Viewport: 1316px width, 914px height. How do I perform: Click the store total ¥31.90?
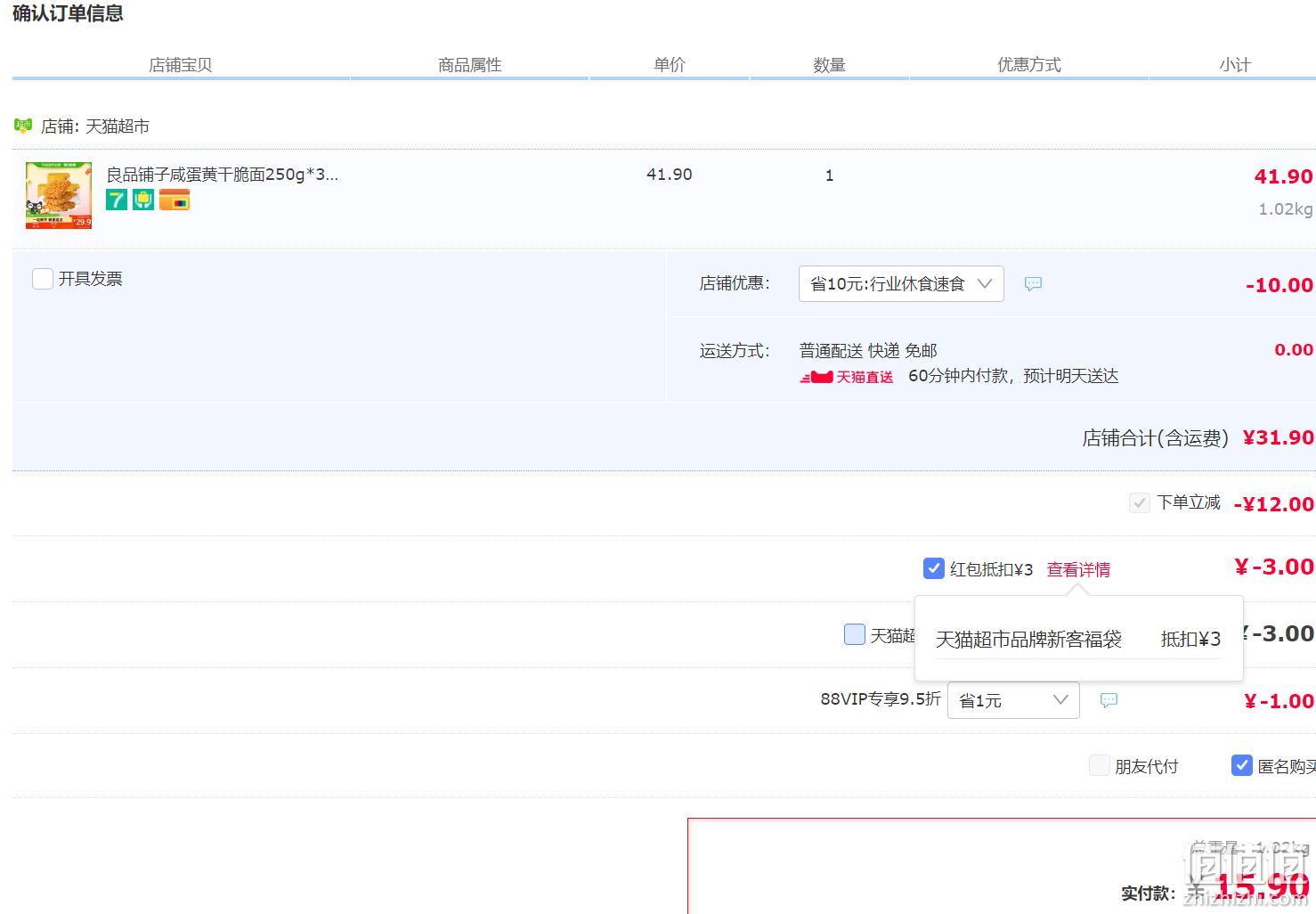coord(1278,437)
